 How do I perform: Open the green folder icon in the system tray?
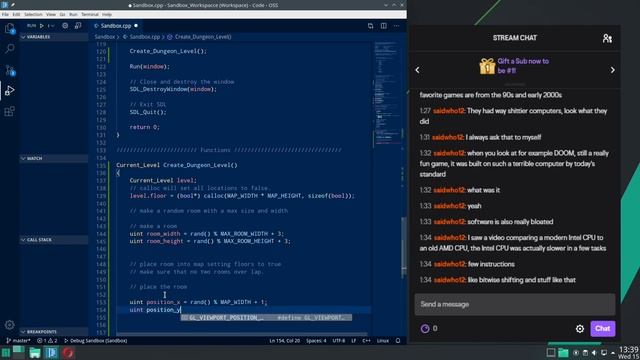[563, 353]
